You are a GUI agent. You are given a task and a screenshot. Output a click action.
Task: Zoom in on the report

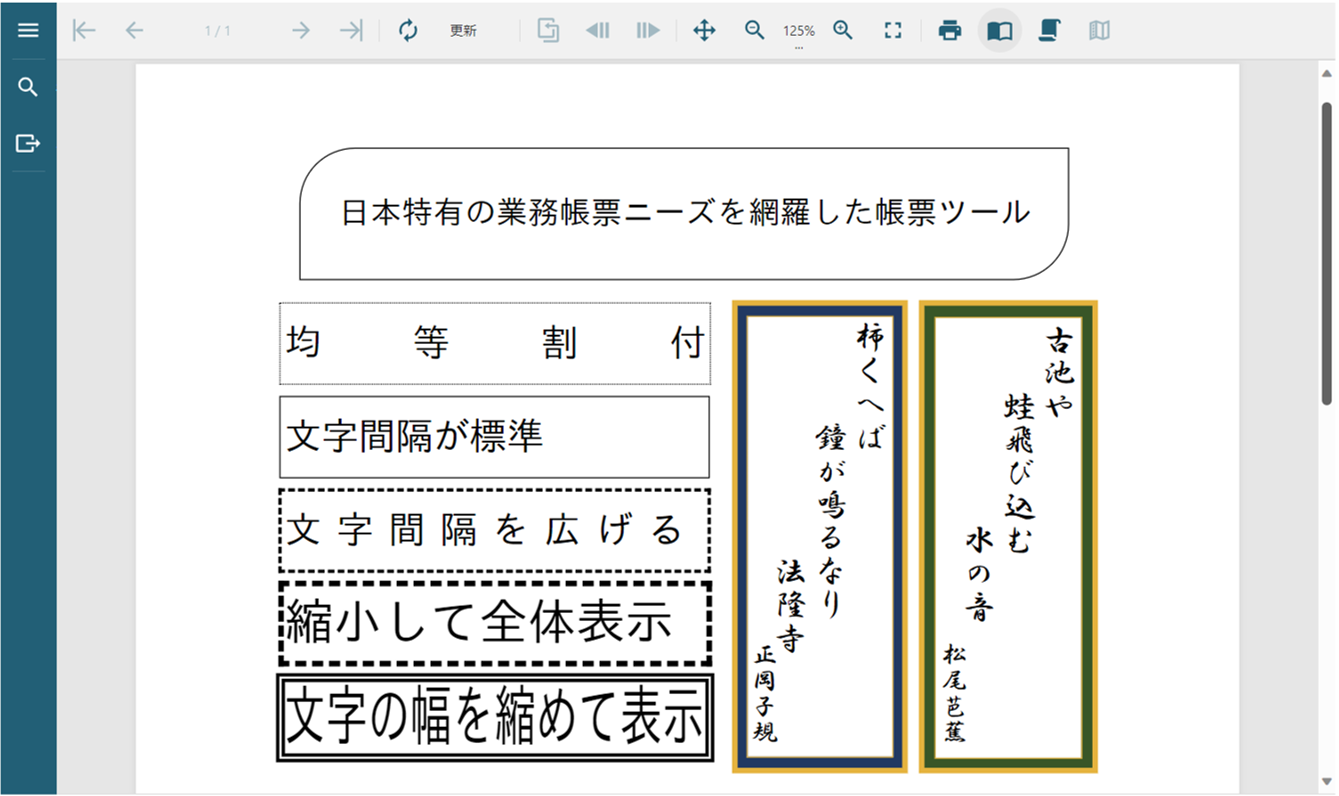[843, 30]
